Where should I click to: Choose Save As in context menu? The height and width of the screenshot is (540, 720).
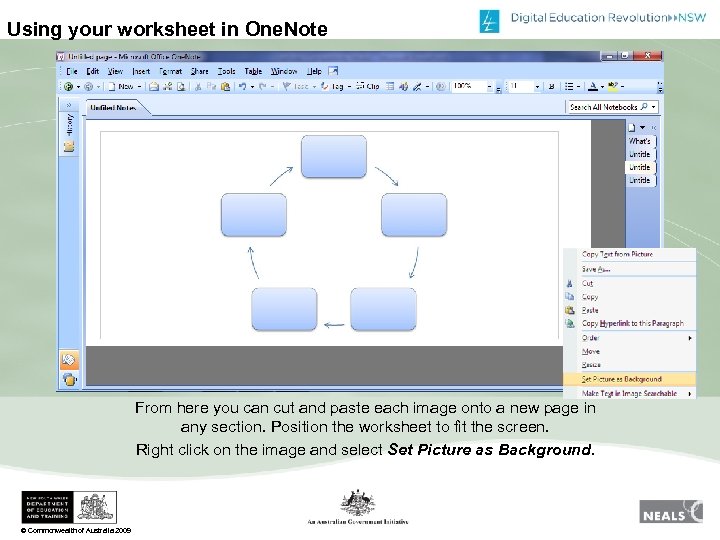point(630,269)
